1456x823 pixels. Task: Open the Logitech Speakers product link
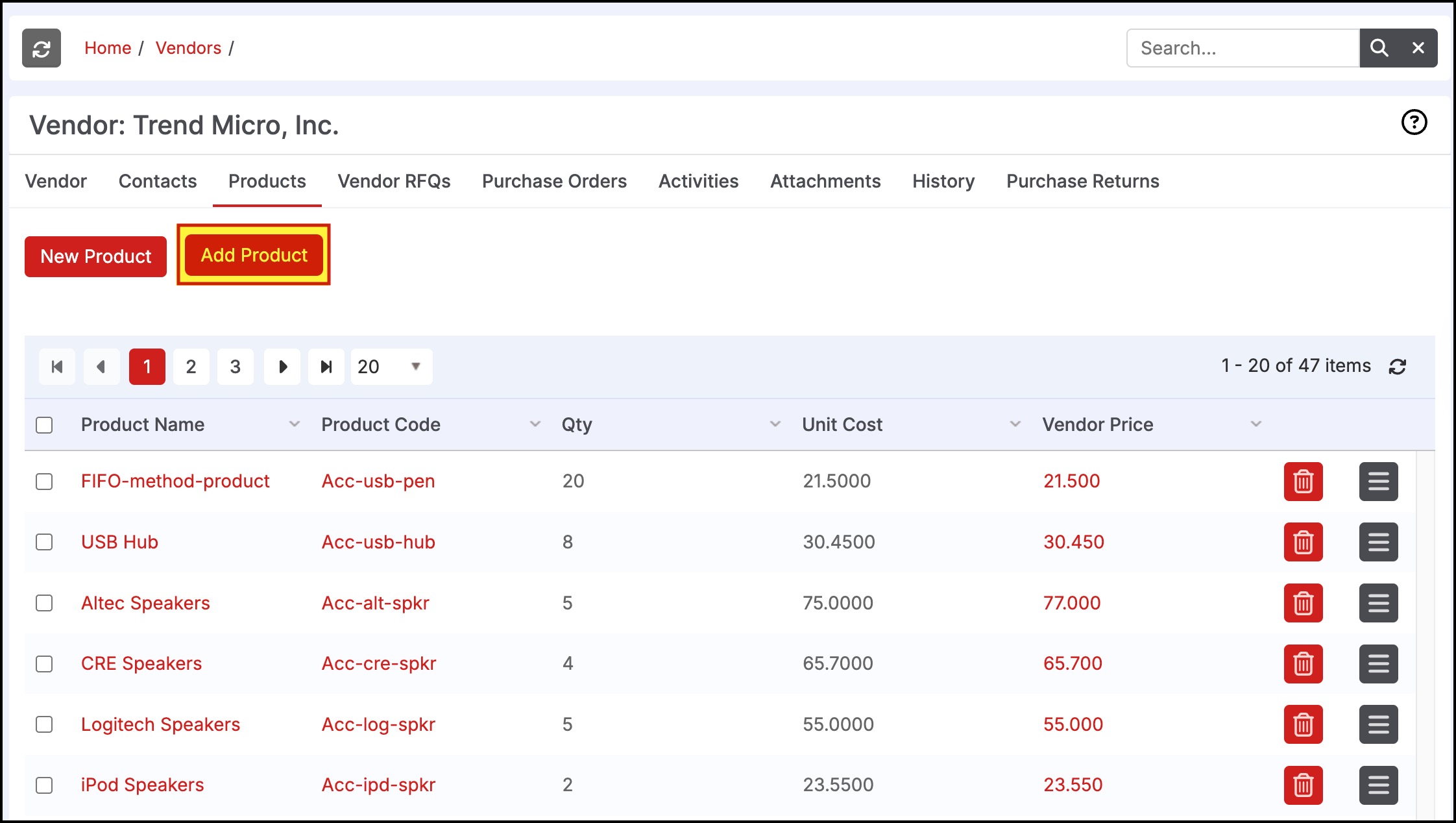coord(160,724)
